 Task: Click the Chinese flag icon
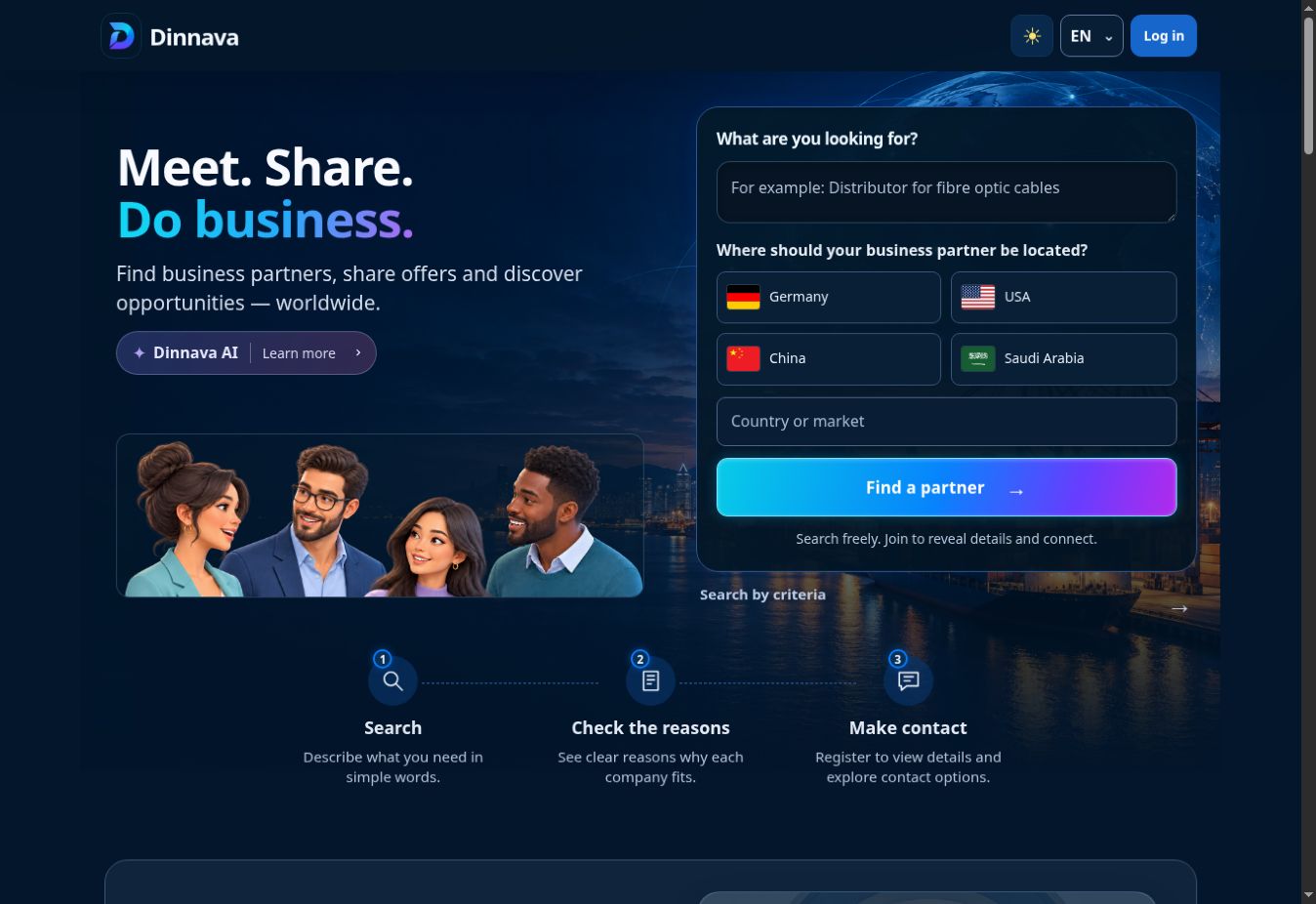[x=743, y=358]
